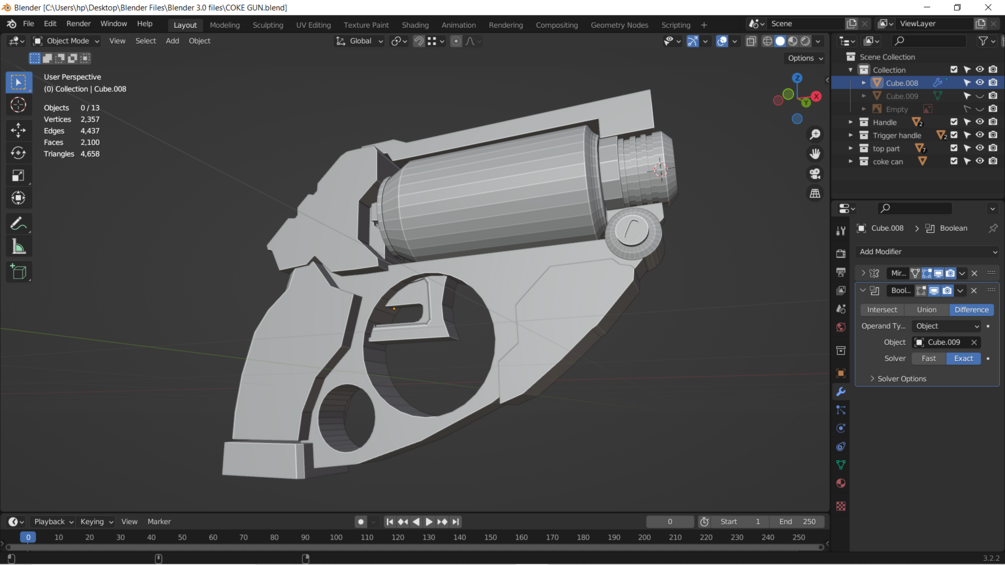Screen dimensions: 1005x565
Task: Activate the Rotate tool
Action: coord(18,152)
